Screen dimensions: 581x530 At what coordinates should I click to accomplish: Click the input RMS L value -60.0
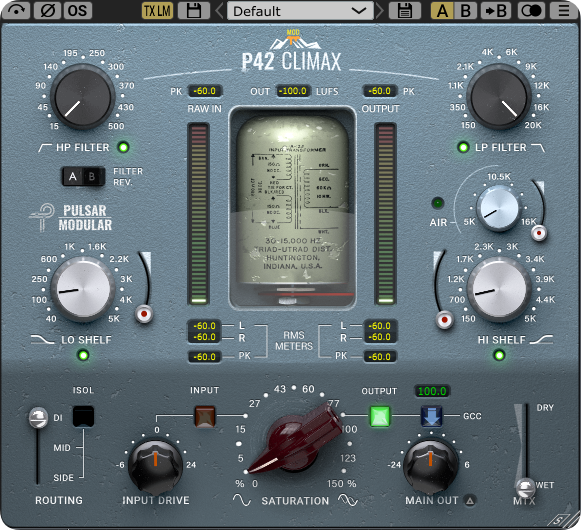205,326
